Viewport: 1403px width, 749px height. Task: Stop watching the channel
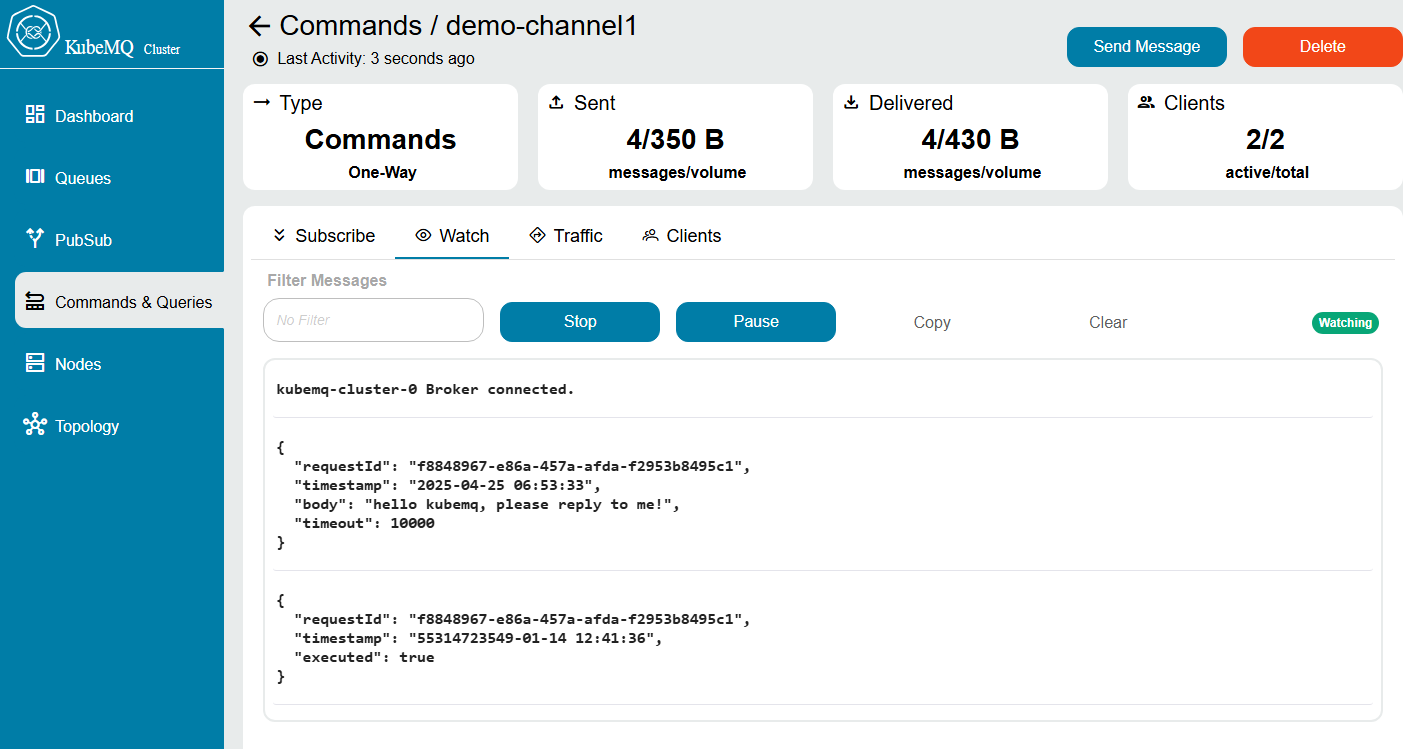579,322
